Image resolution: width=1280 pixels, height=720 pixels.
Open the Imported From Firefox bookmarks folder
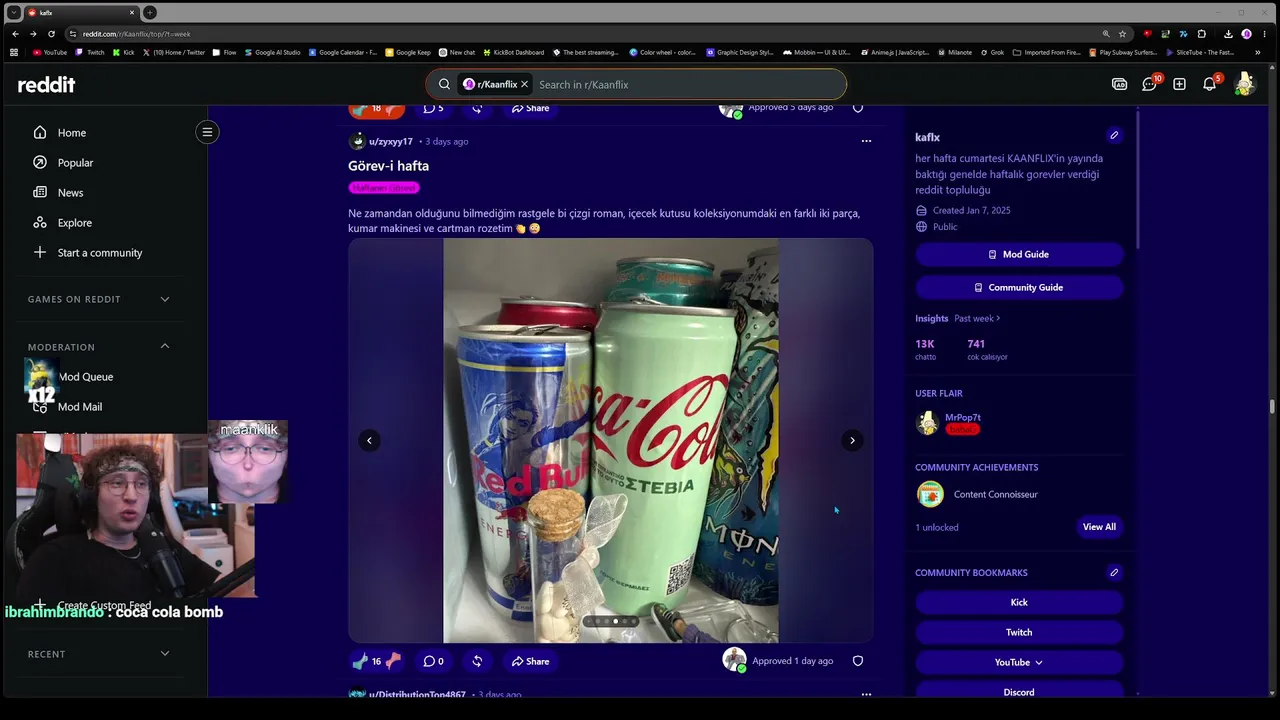pos(1046,52)
